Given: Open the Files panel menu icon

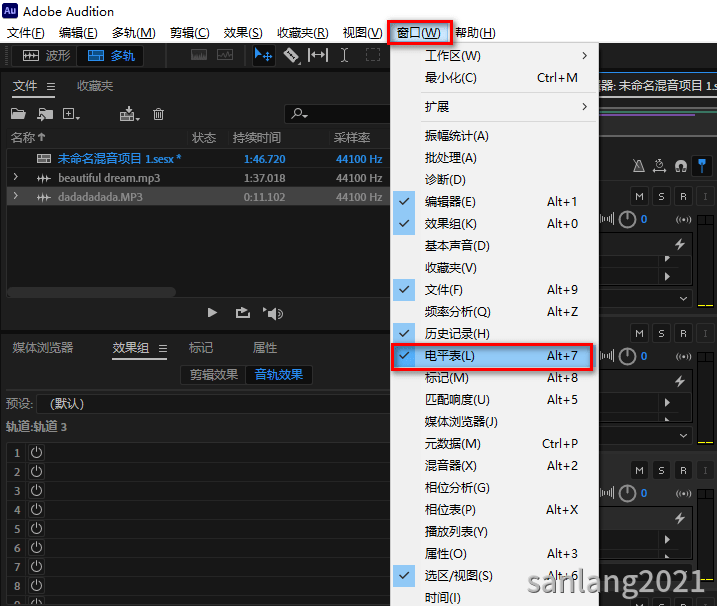Looking at the screenshot, I should tap(51, 86).
